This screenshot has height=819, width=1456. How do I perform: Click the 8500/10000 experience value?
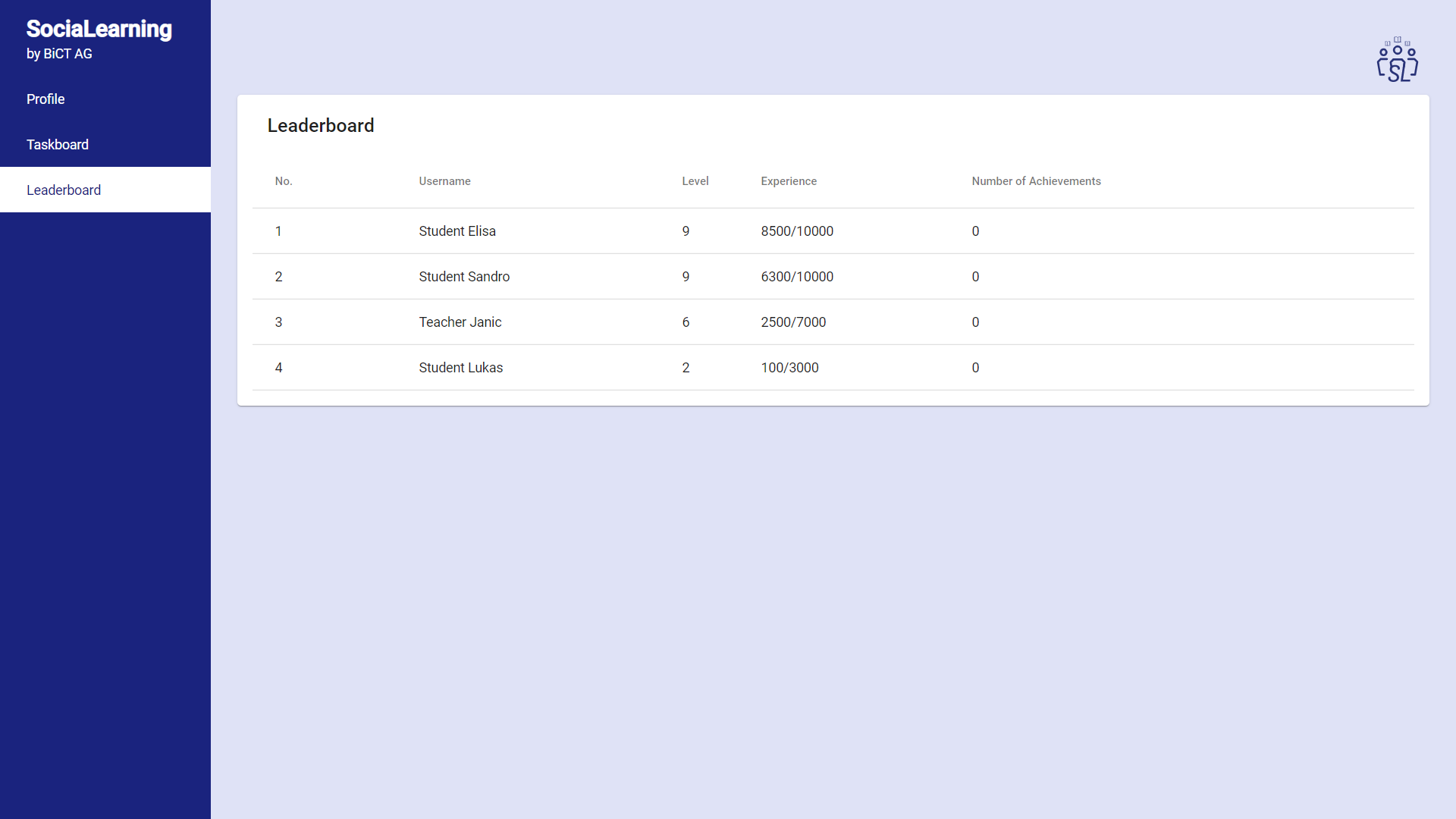tap(797, 231)
